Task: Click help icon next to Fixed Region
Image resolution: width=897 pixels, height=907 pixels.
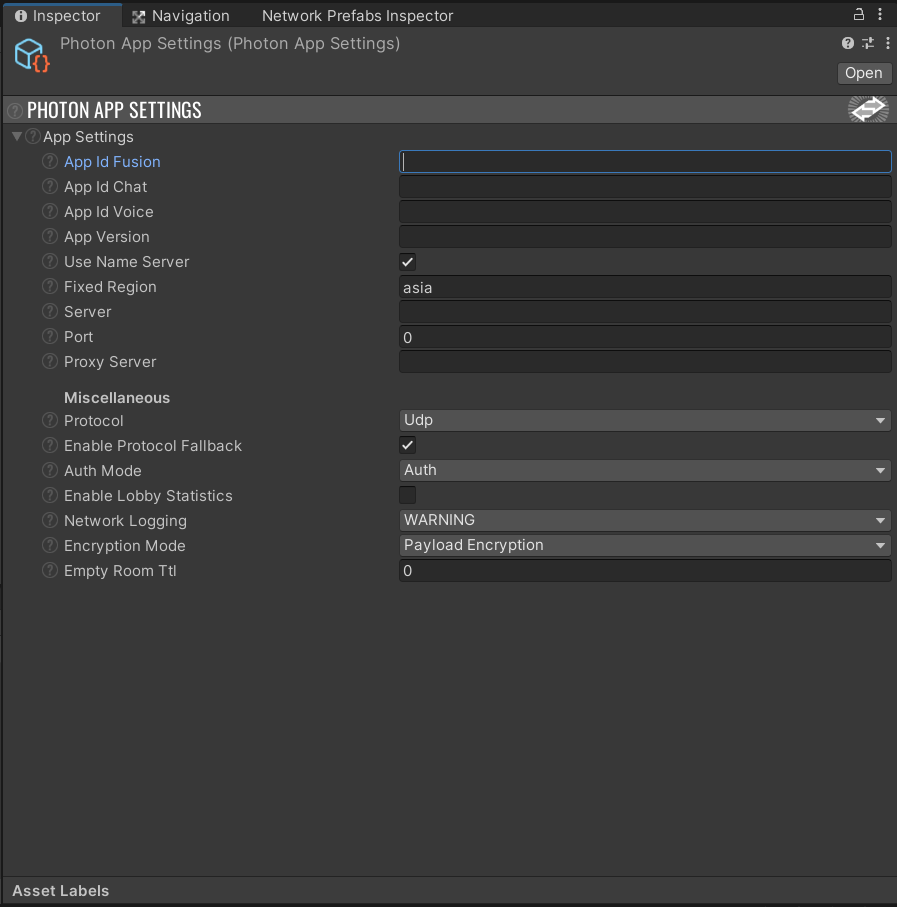Action: pyautogui.click(x=50, y=286)
